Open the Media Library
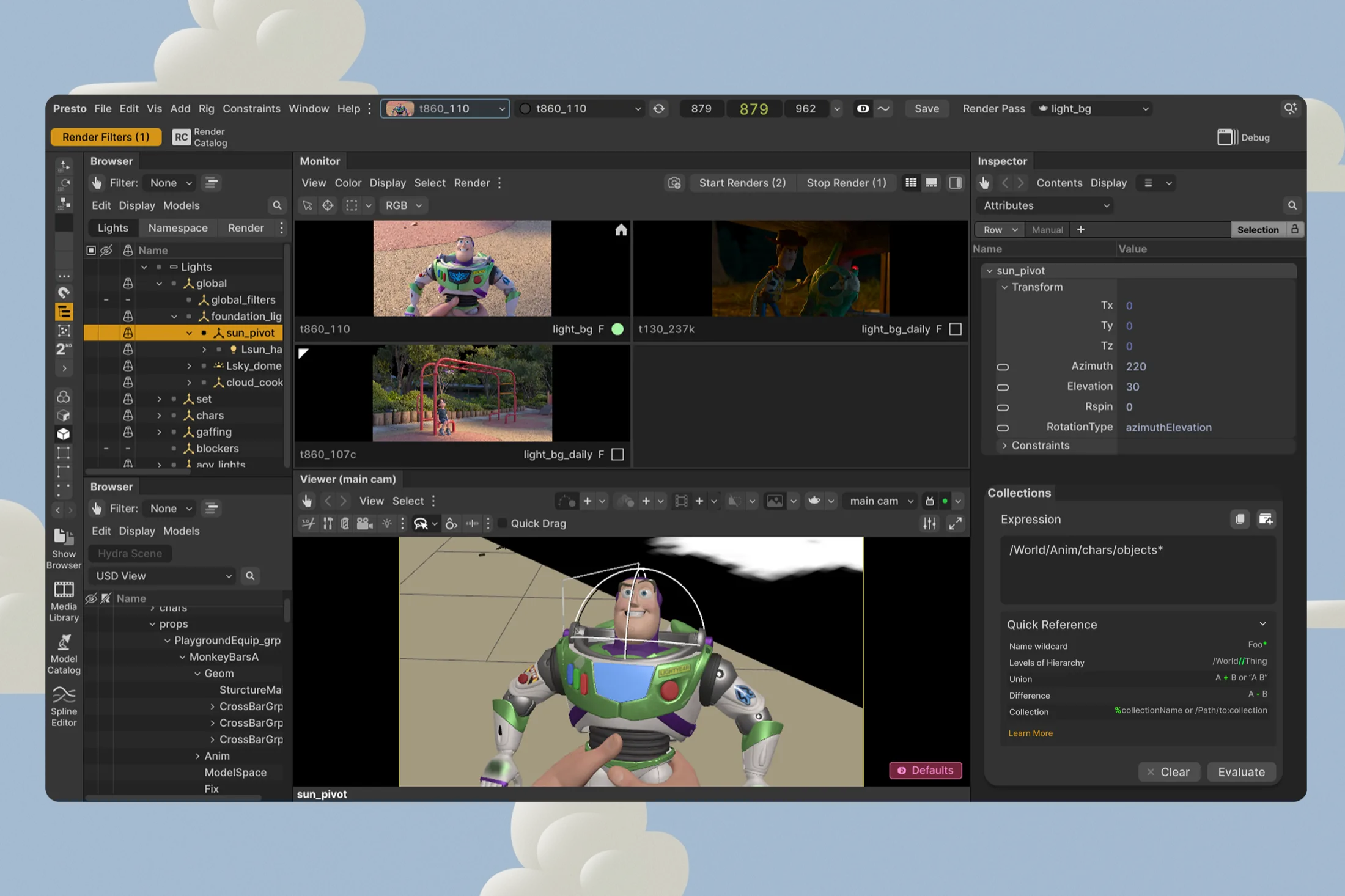This screenshot has width=1345, height=896. click(x=64, y=601)
